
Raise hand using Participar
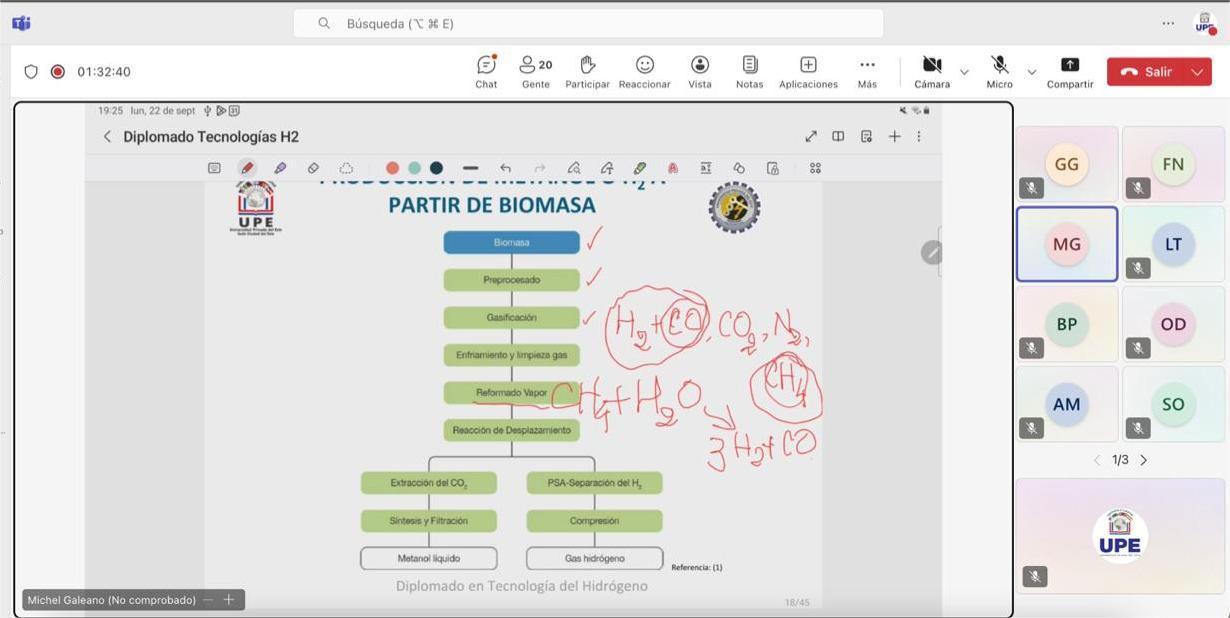587,70
